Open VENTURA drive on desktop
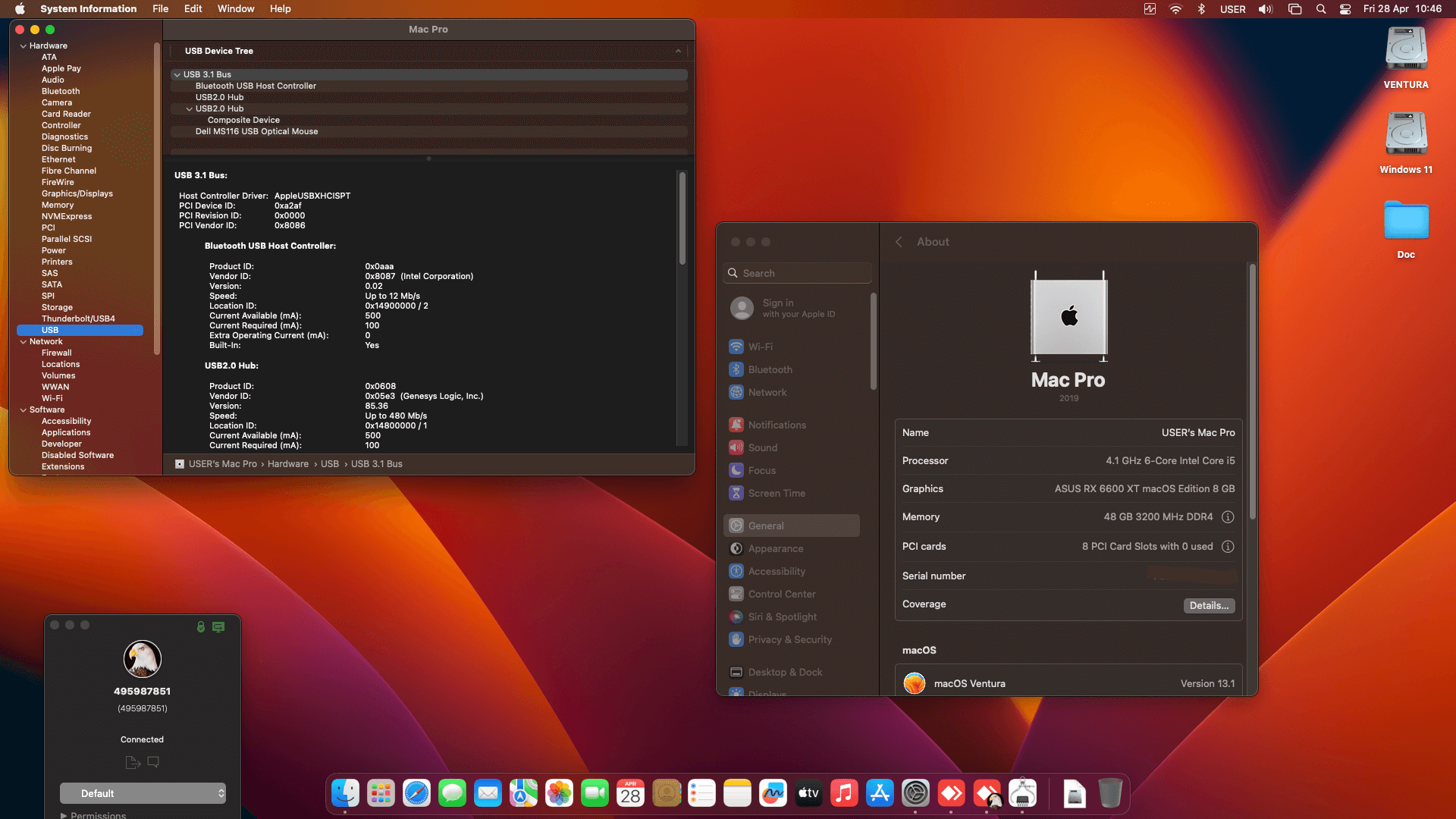1456x819 pixels. (x=1406, y=58)
